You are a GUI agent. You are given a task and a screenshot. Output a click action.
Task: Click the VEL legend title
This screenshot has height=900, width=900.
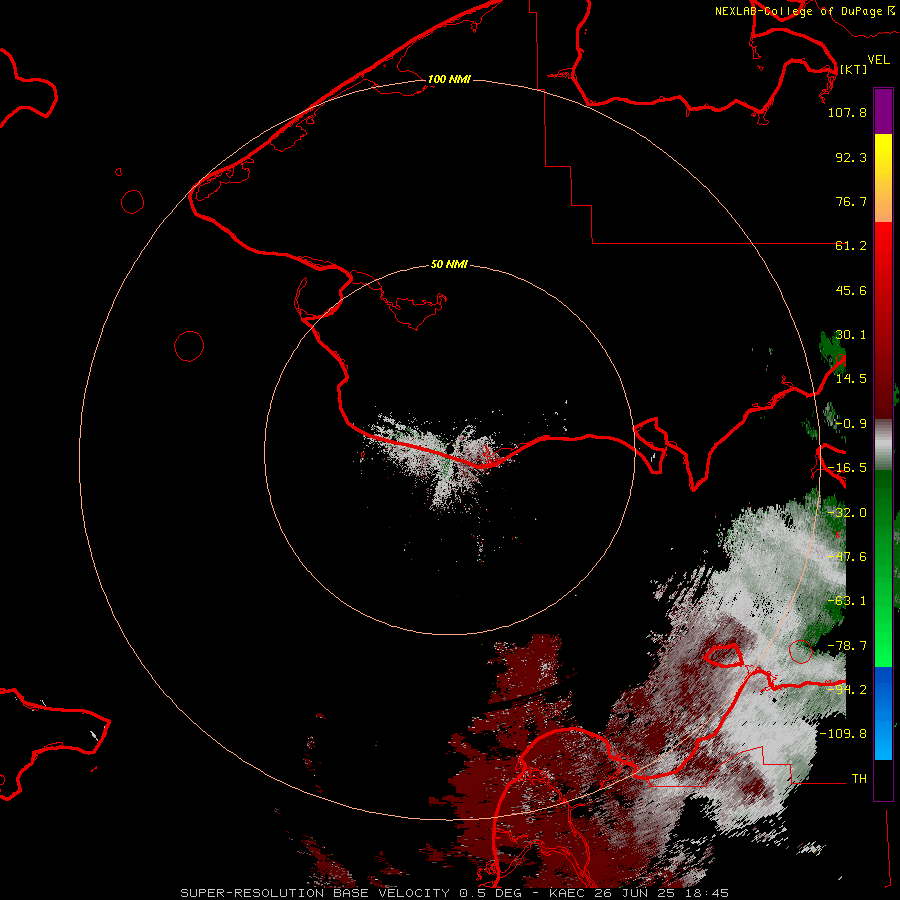pos(878,60)
